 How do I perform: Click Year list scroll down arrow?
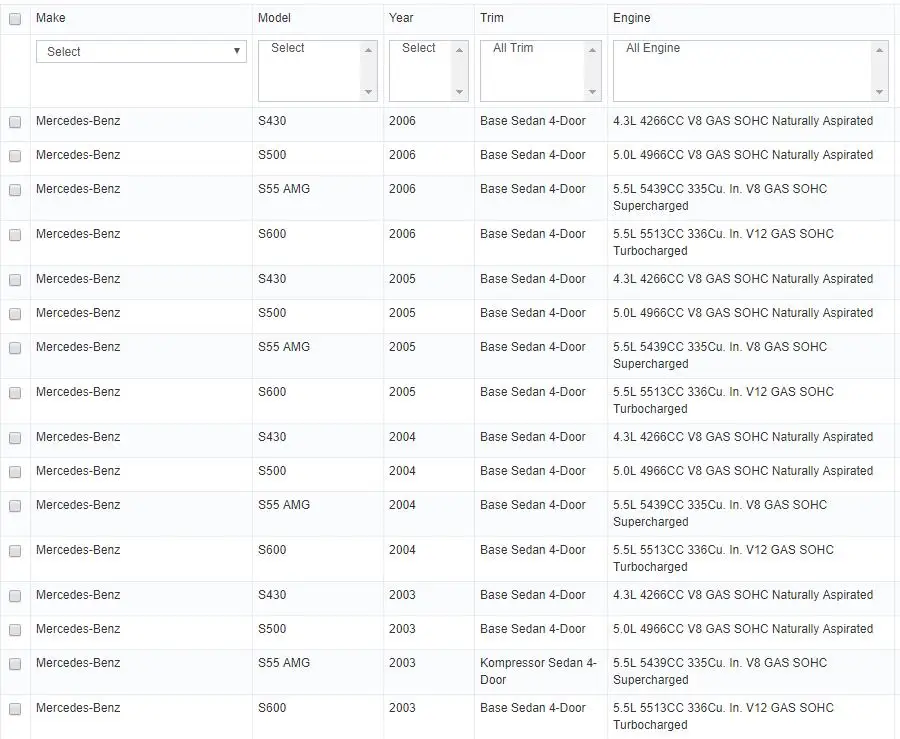(x=459, y=92)
